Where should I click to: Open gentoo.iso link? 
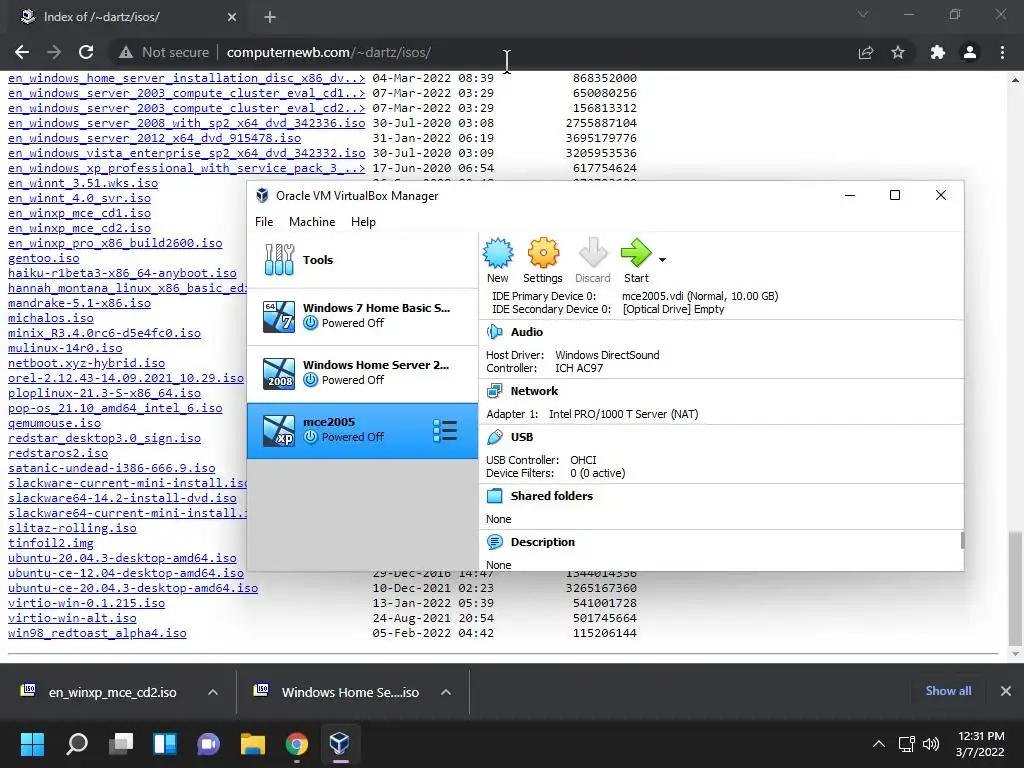click(44, 259)
